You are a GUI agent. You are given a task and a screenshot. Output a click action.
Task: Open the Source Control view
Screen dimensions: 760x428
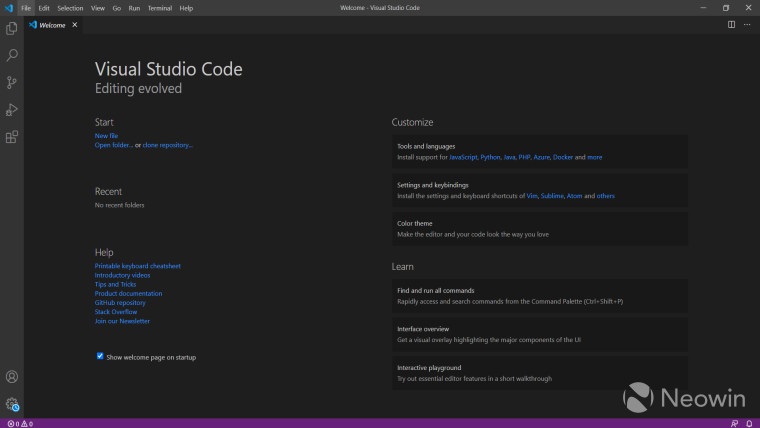[12, 83]
